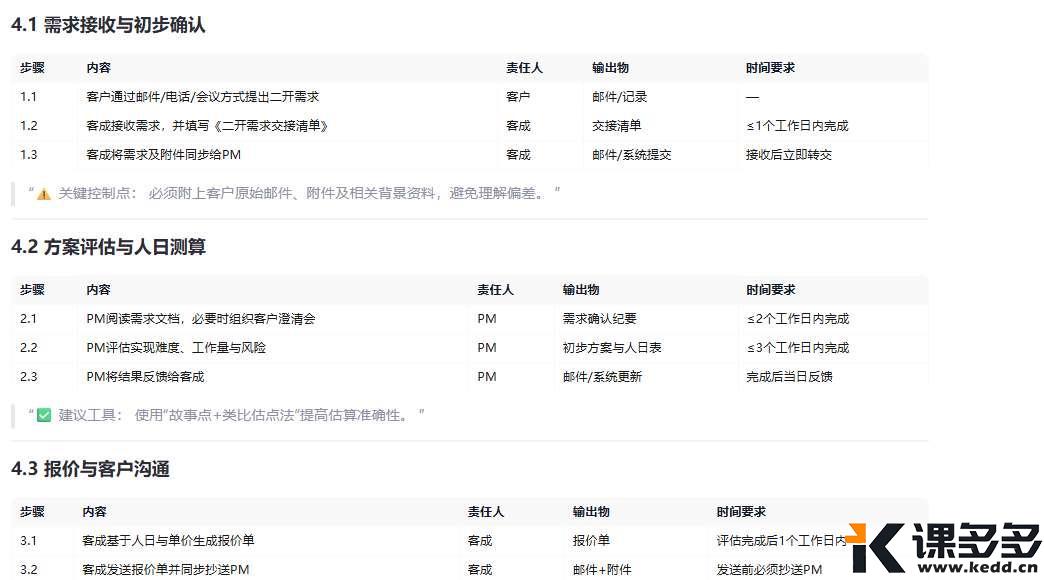Select cell '客成将需求及附件同步给PM'
This screenshot has width=1044, height=580.
tap(164, 154)
